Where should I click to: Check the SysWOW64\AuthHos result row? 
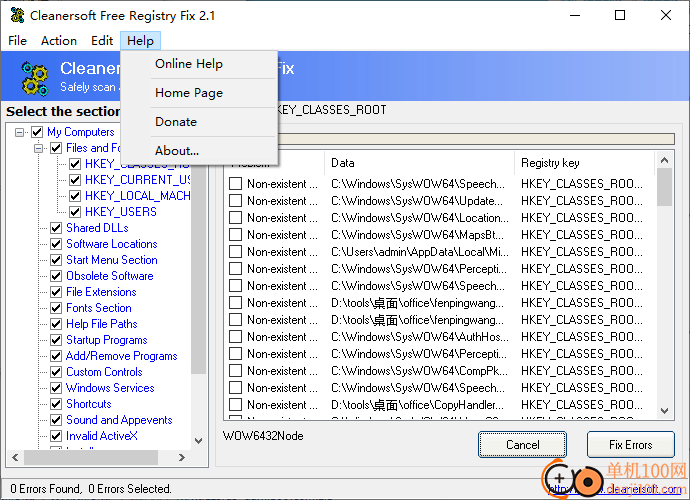pos(235,337)
